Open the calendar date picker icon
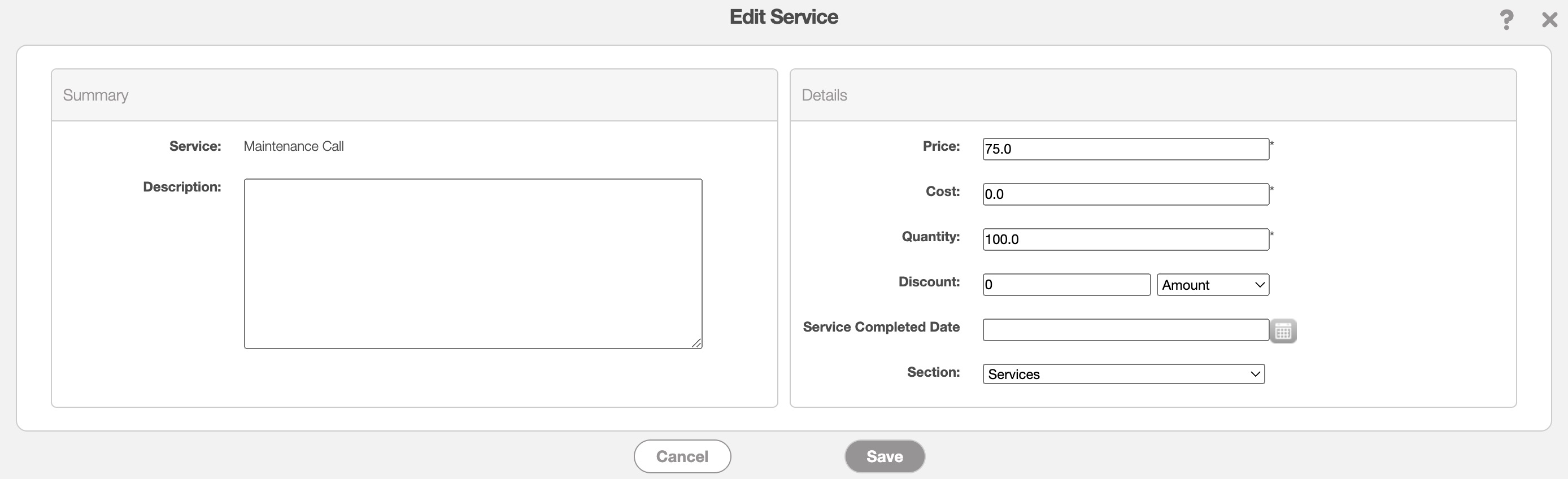Viewport: 1568px width, 479px height. point(1283,331)
